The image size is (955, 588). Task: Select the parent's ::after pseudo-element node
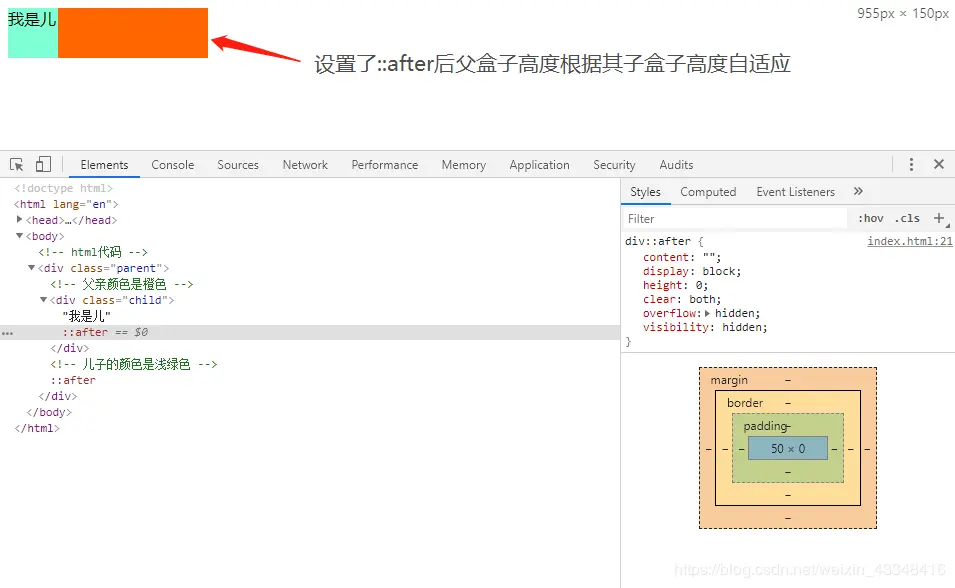pyautogui.click(x=73, y=380)
